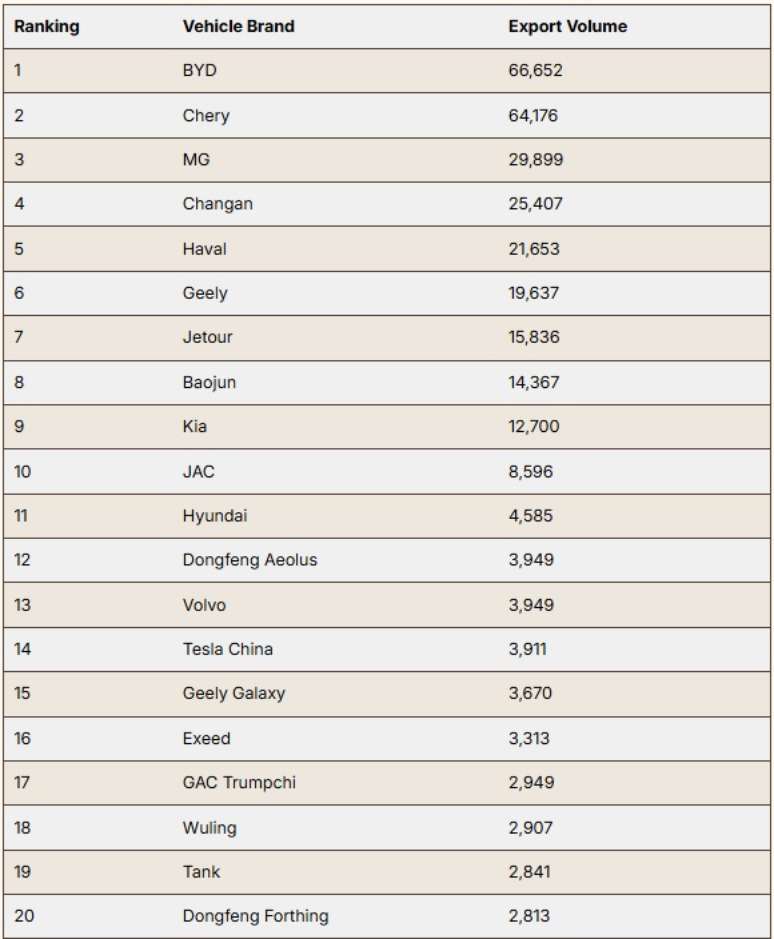Viewport: 774px width, 939px height.
Task: Click MG export volume 29,899
Action: 536,159
